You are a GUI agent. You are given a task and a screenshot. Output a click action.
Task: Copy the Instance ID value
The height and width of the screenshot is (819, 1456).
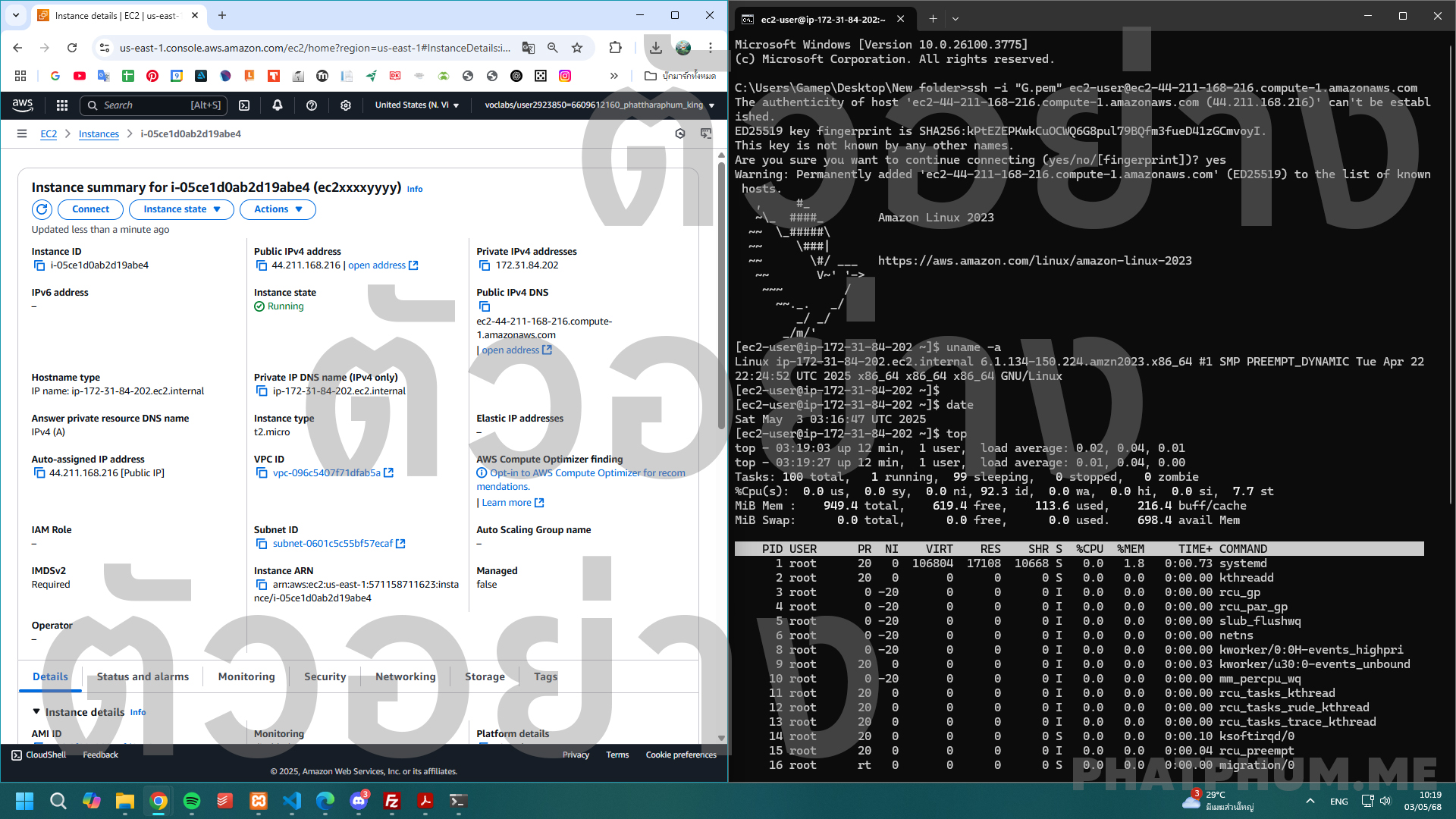point(39,265)
